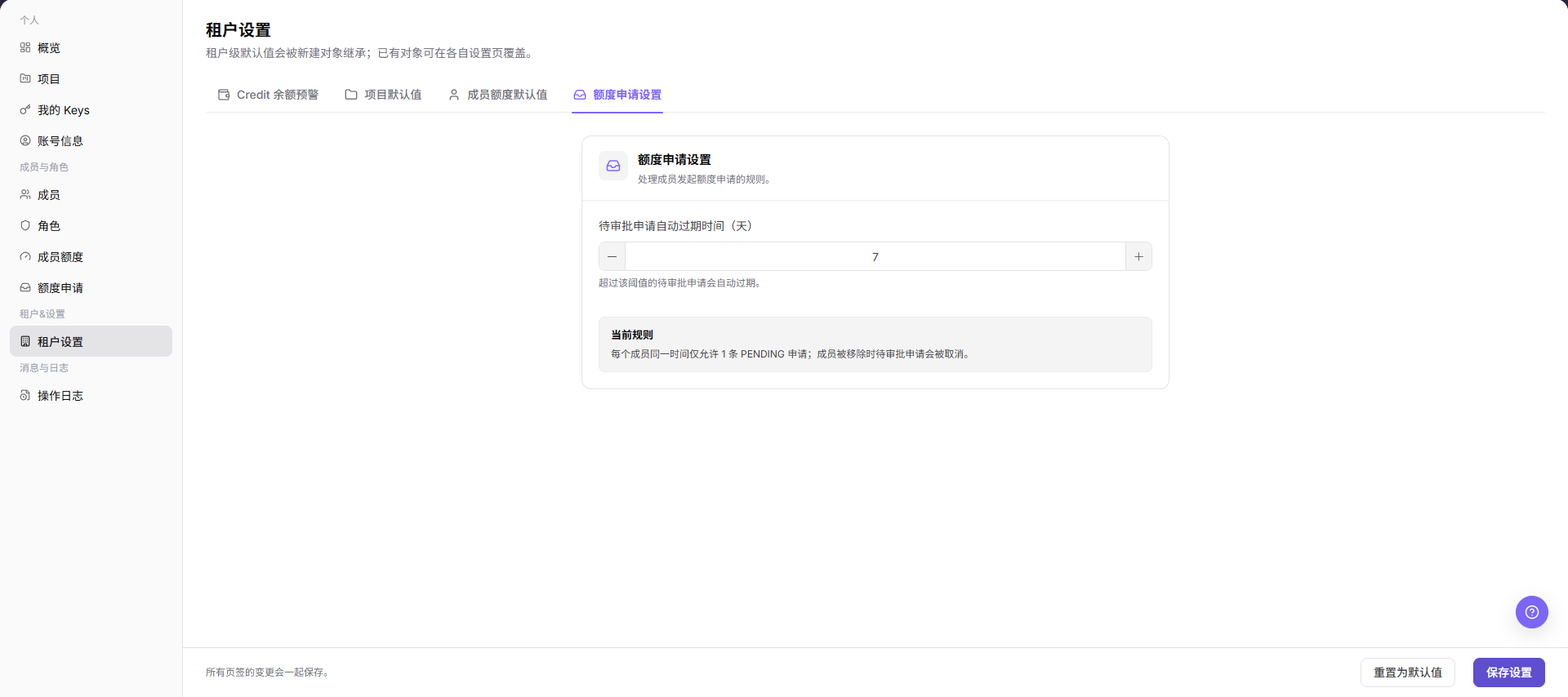Click the card subtitle 处理成员发起额度申请的规则

(x=704, y=180)
